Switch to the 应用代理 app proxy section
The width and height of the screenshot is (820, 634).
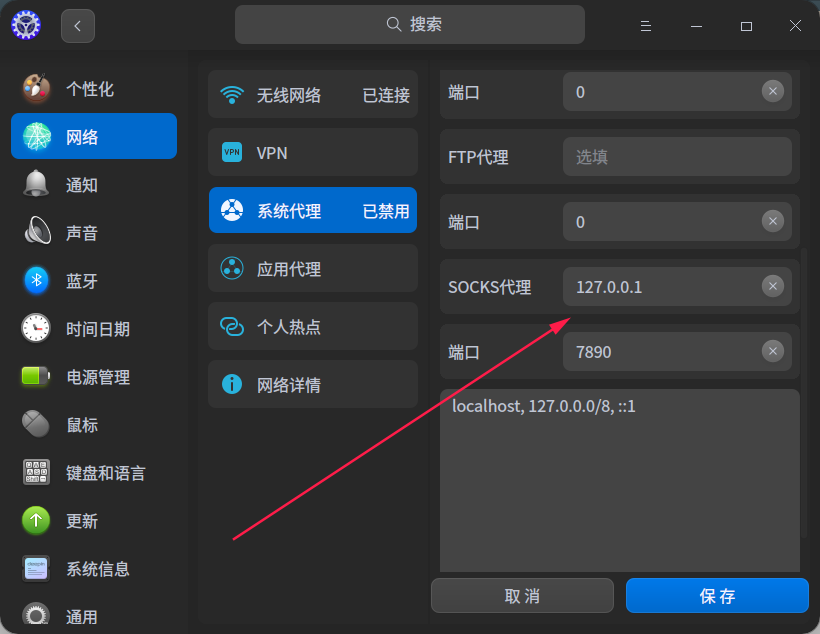(312, 268)
